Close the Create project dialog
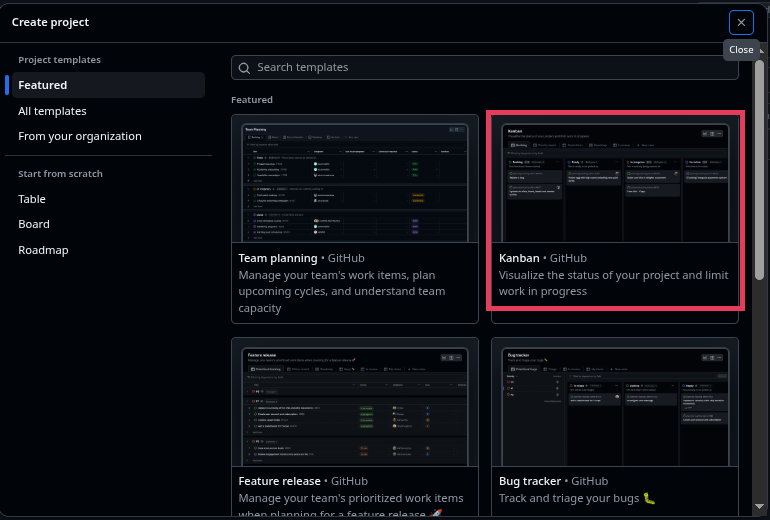The image size is (770, 520). pyautogui.click(x=741, y=23)
